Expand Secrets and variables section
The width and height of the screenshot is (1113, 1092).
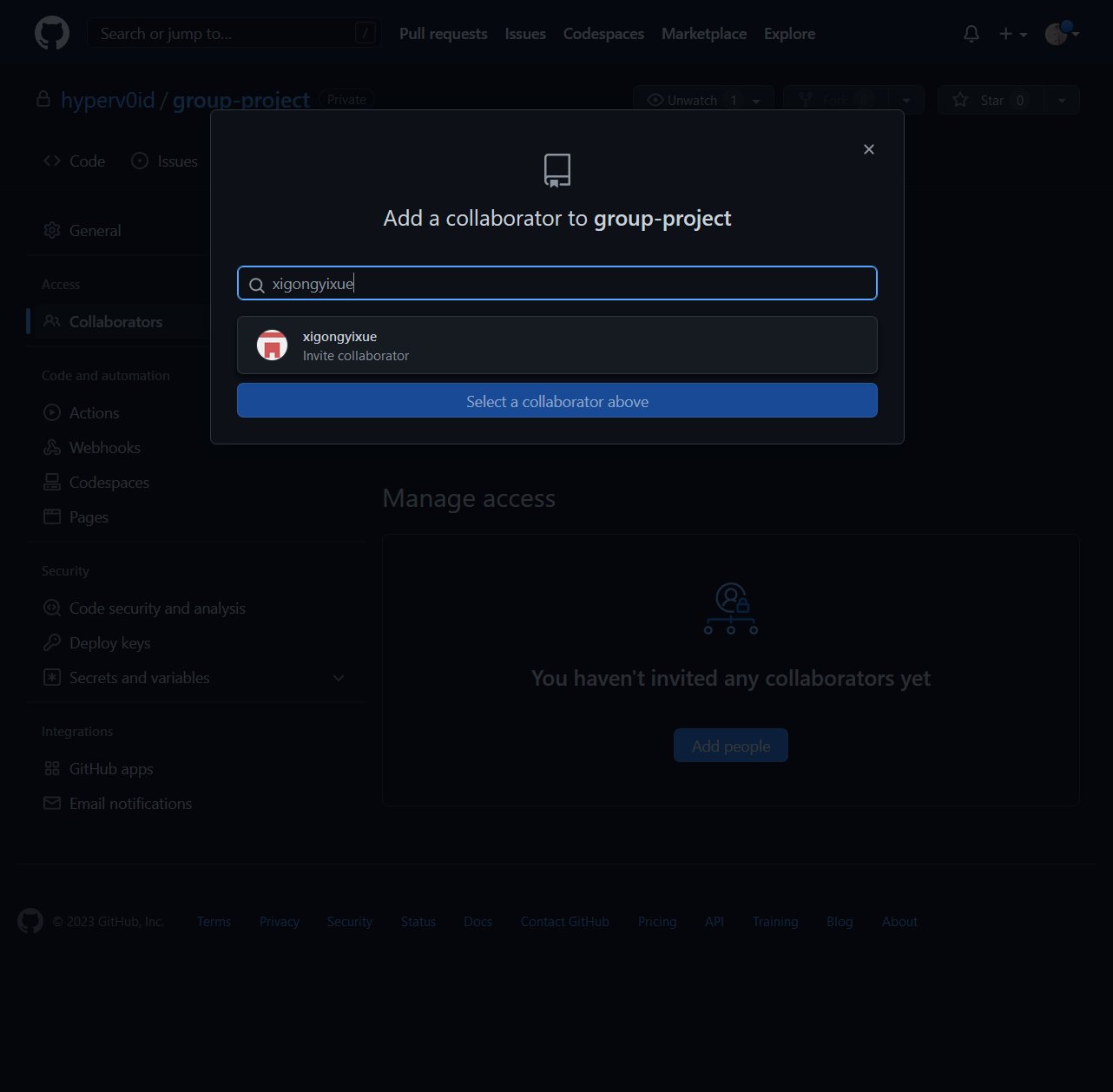tap(339, 678)
